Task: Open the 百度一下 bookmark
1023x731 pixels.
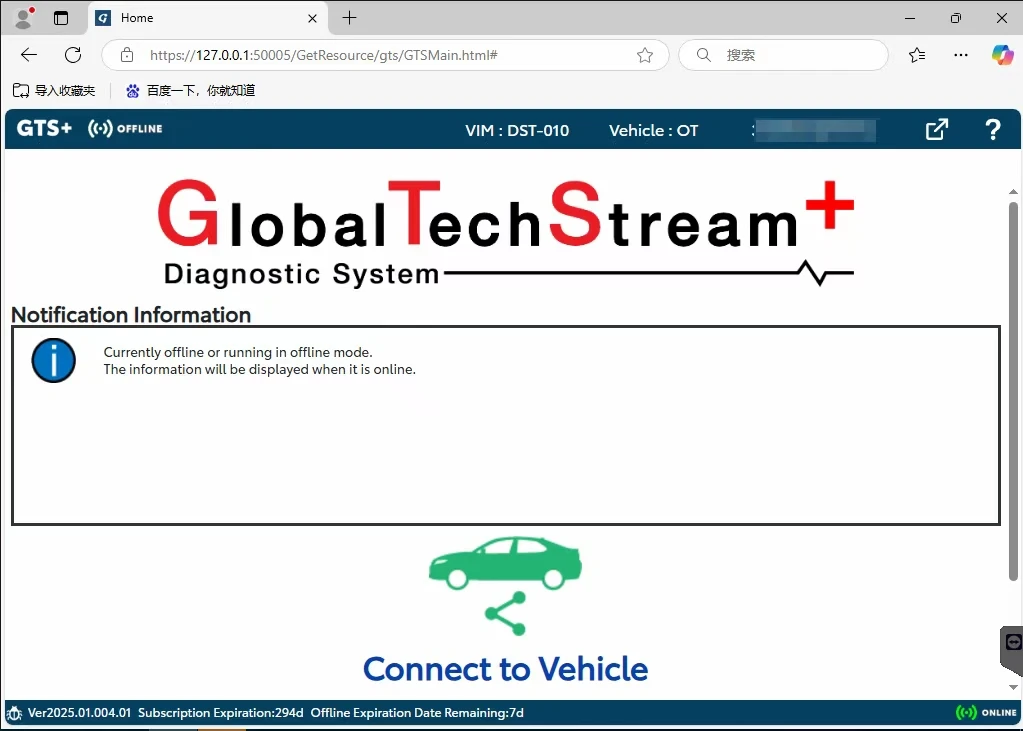Action: [x=190, y=90]
